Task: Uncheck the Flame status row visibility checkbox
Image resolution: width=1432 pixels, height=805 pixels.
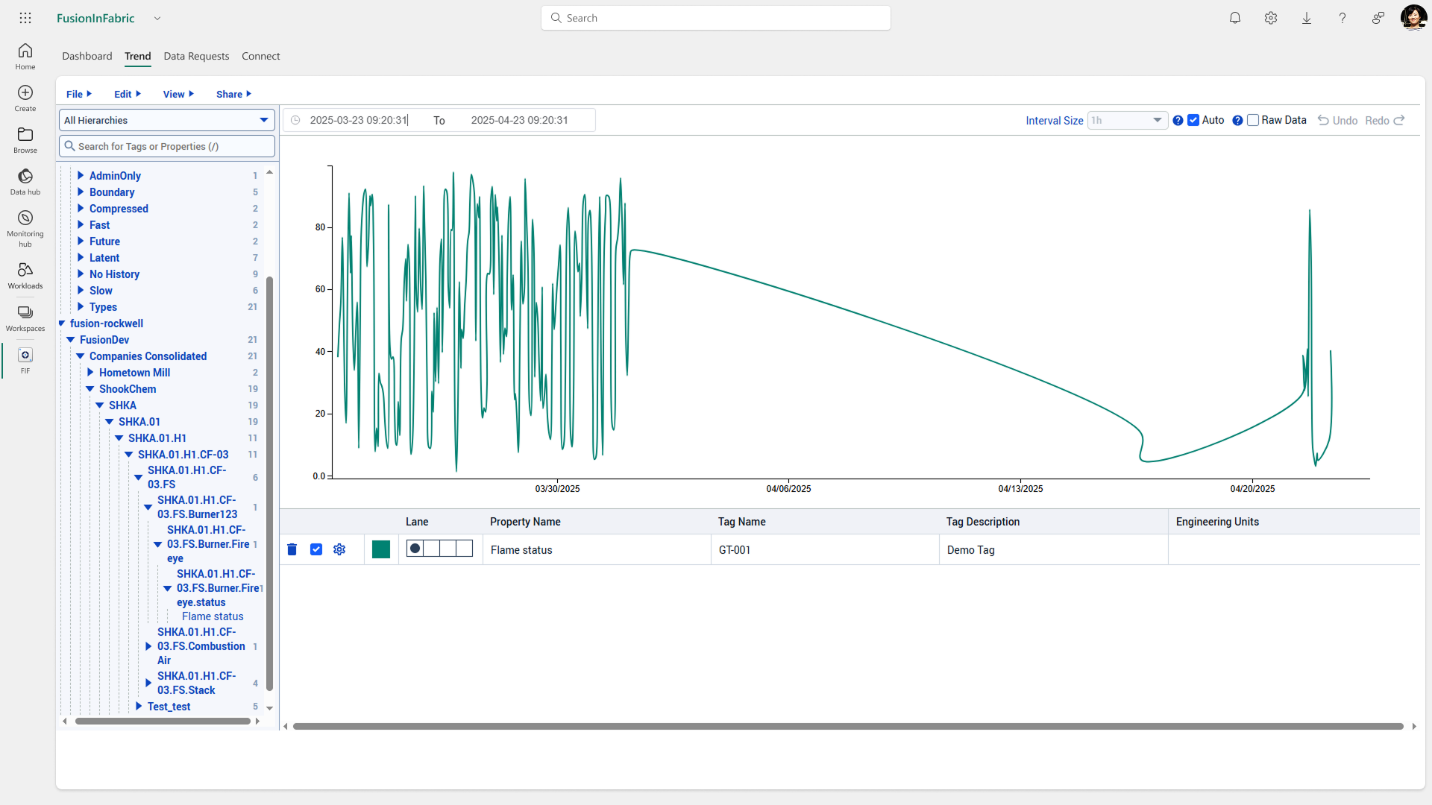Action: (316, 549)
